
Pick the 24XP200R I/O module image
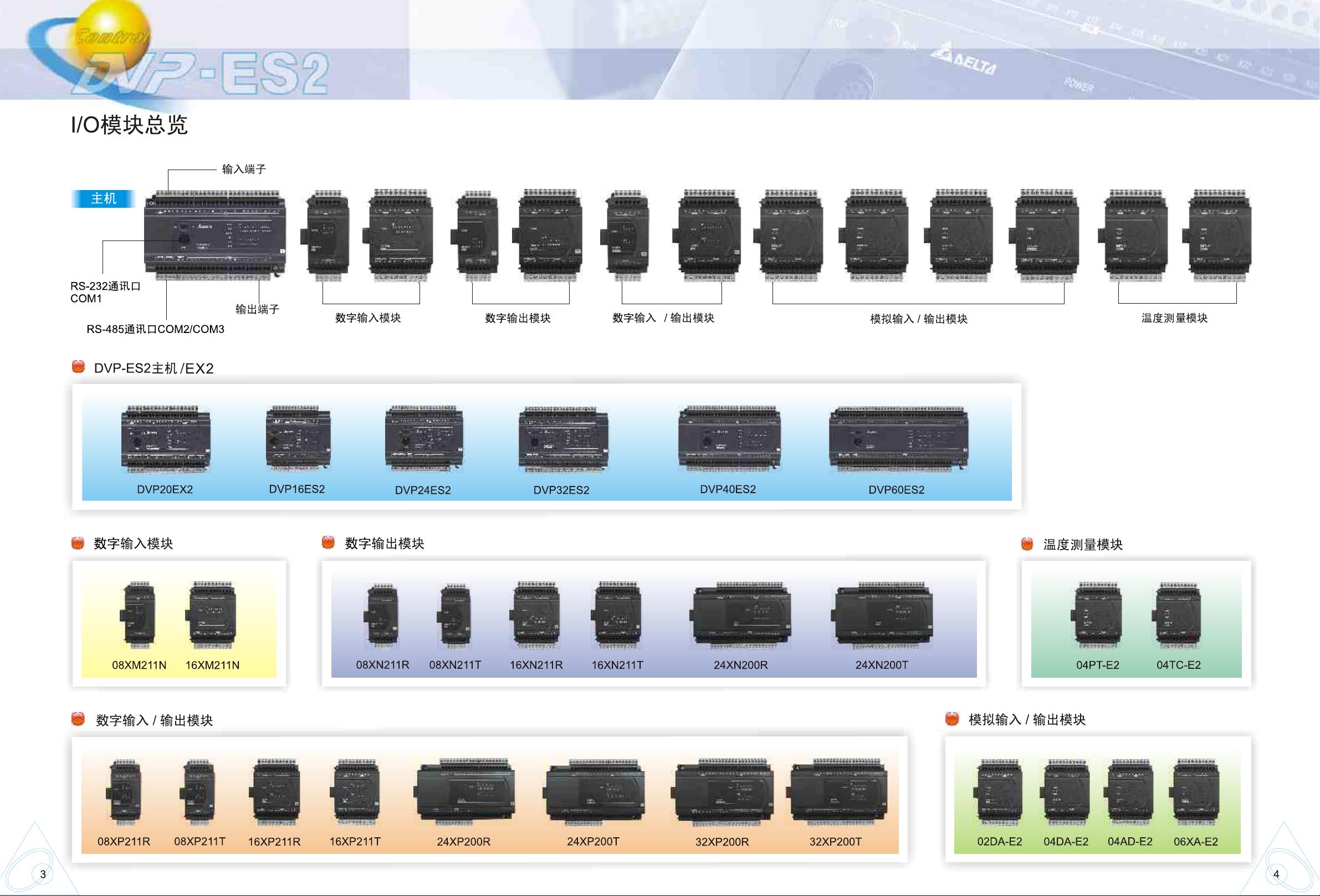tap(464, 792)
